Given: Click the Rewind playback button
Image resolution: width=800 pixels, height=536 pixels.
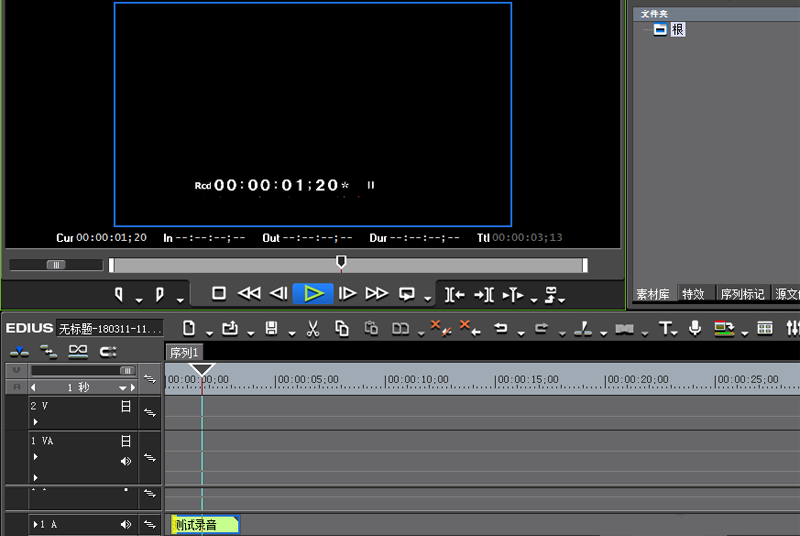Looking at the screenshot, I should pos(249,293).
